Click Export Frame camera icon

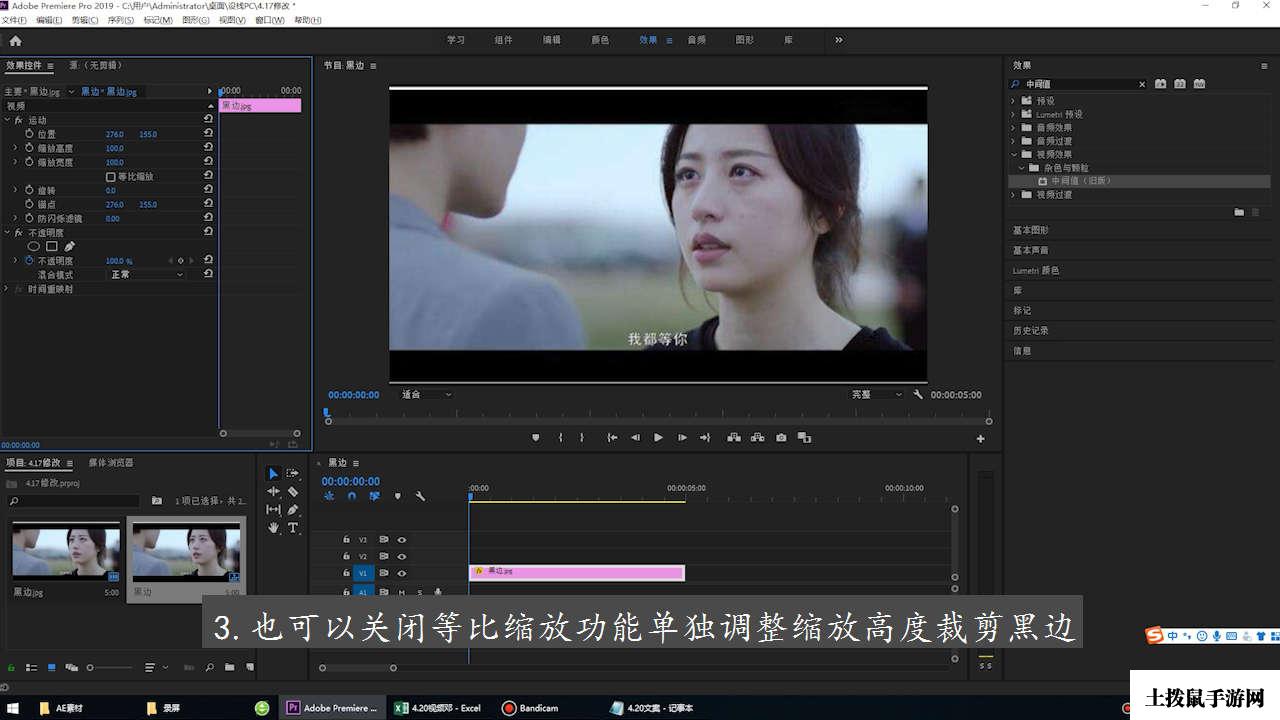tap(781, 438)
